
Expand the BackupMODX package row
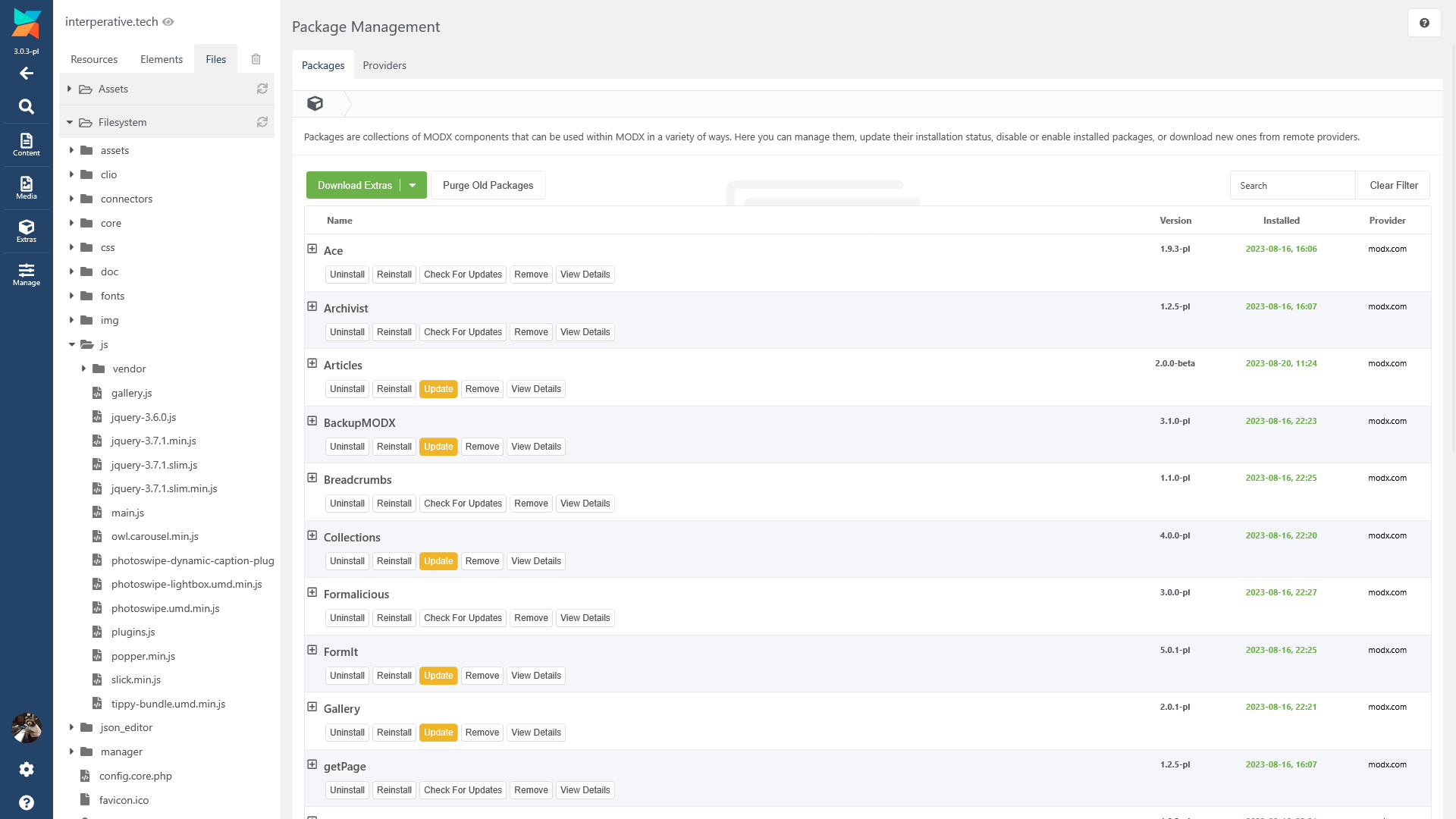tap(312, 421)
